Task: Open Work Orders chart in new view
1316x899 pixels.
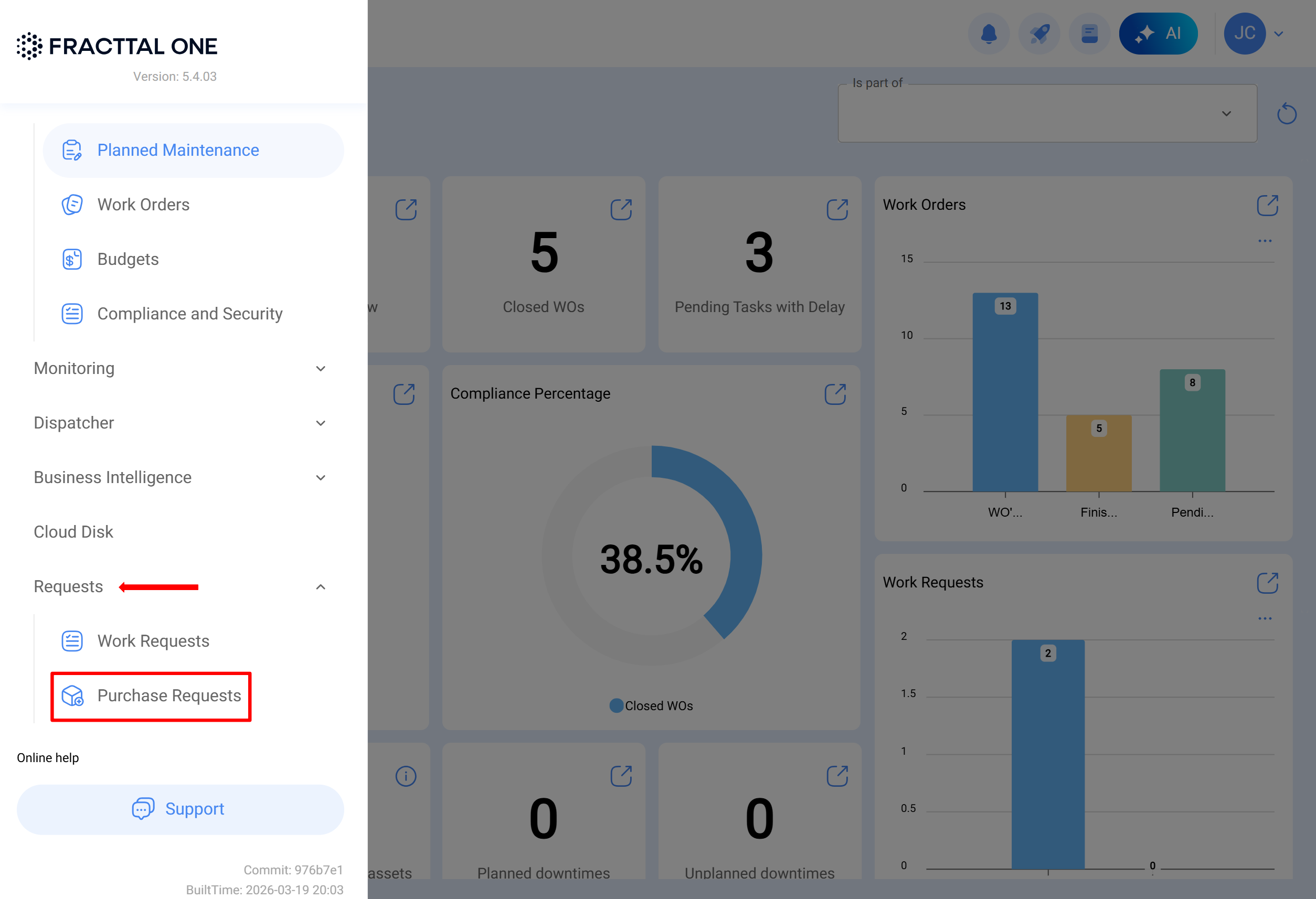Action: point(1267,205)
